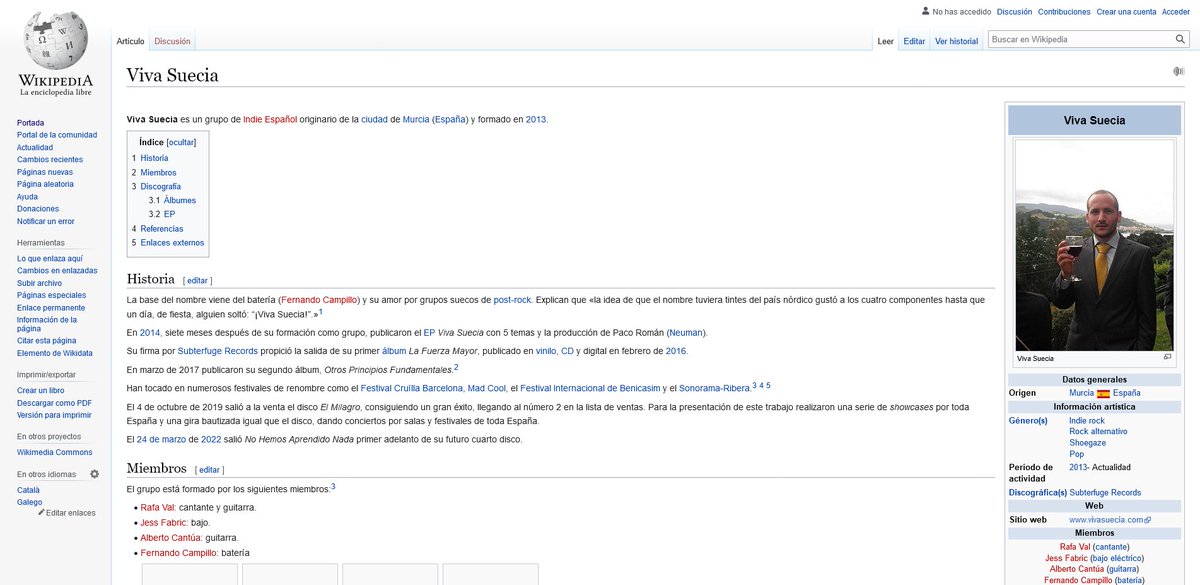The height and width of the screenshot is (585, 1200).
Task: Open the post-rock link
Action: [513, 300]
